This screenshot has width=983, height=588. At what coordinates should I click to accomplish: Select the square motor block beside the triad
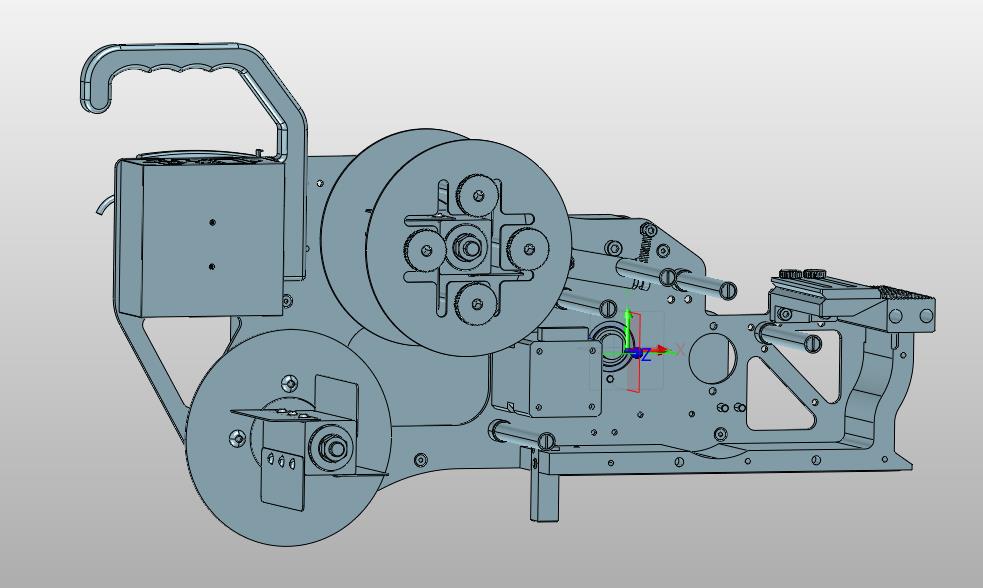(564, 380)
